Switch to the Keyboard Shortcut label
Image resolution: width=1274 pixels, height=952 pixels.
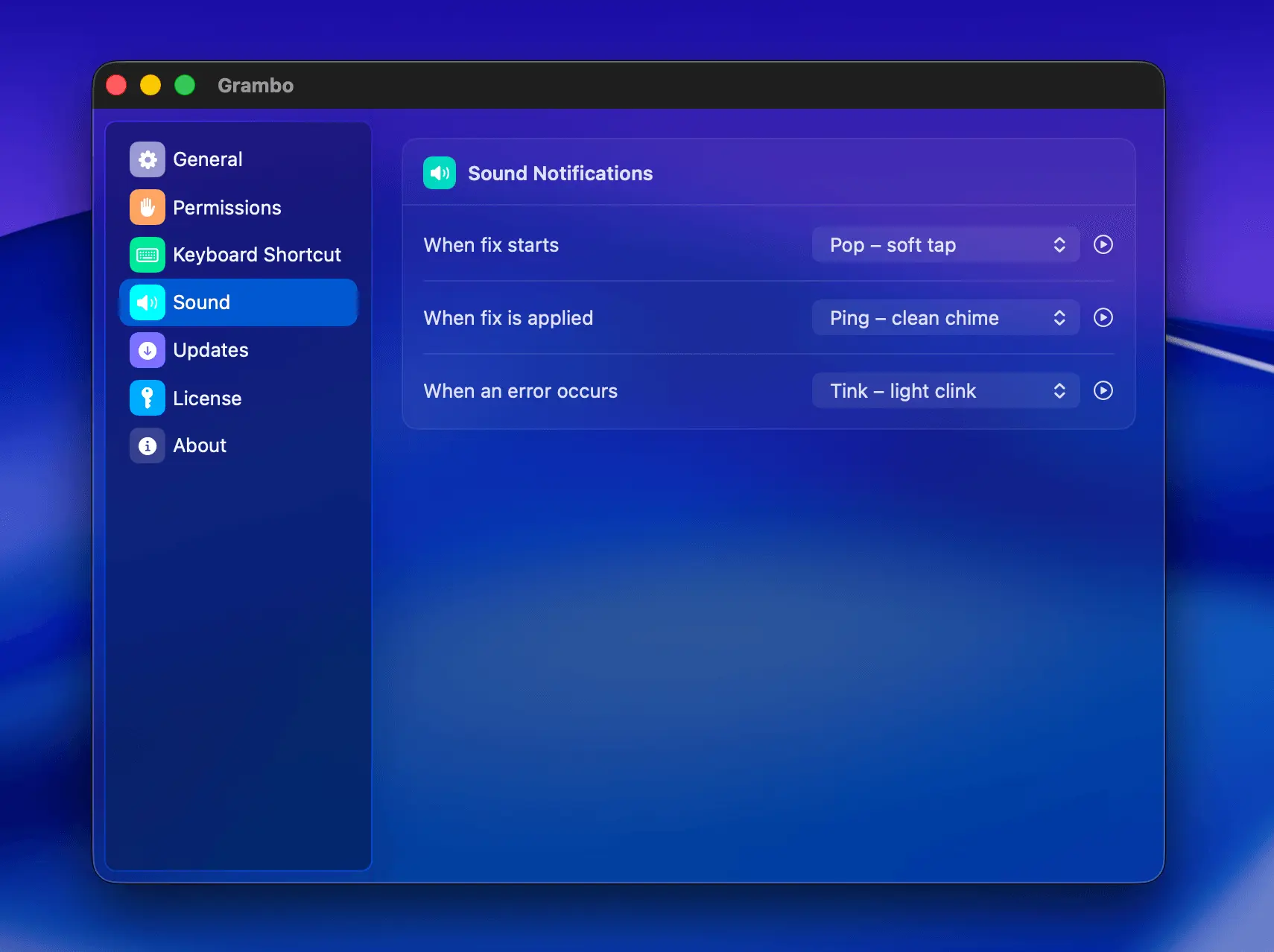(x=257, y=255)
